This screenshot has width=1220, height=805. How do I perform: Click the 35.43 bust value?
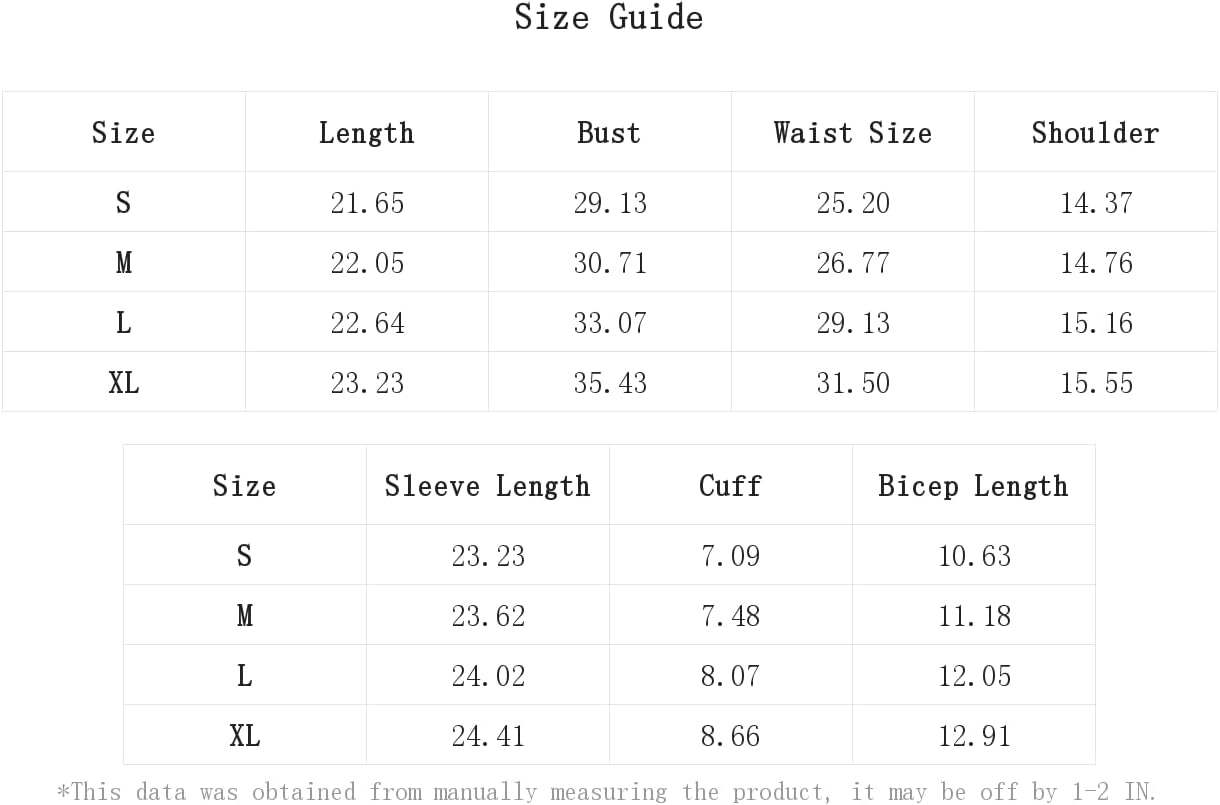610,383
